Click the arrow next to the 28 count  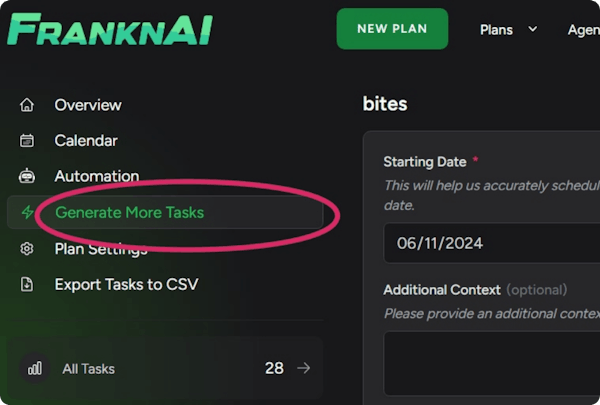coord(304,368)
